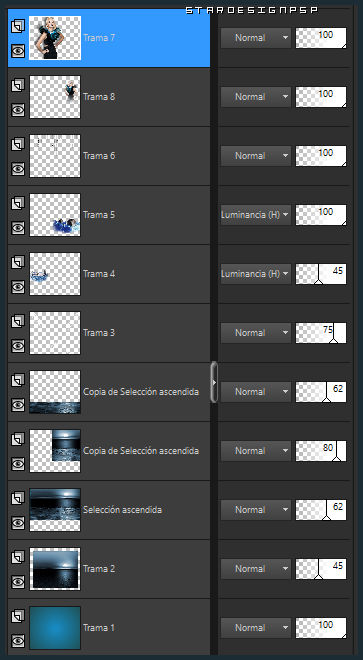Click the Trama 5 thumbnail with blue shoes
Image resolution: width=363 pixels, height=660 pixels.
(x=55, y=215)
